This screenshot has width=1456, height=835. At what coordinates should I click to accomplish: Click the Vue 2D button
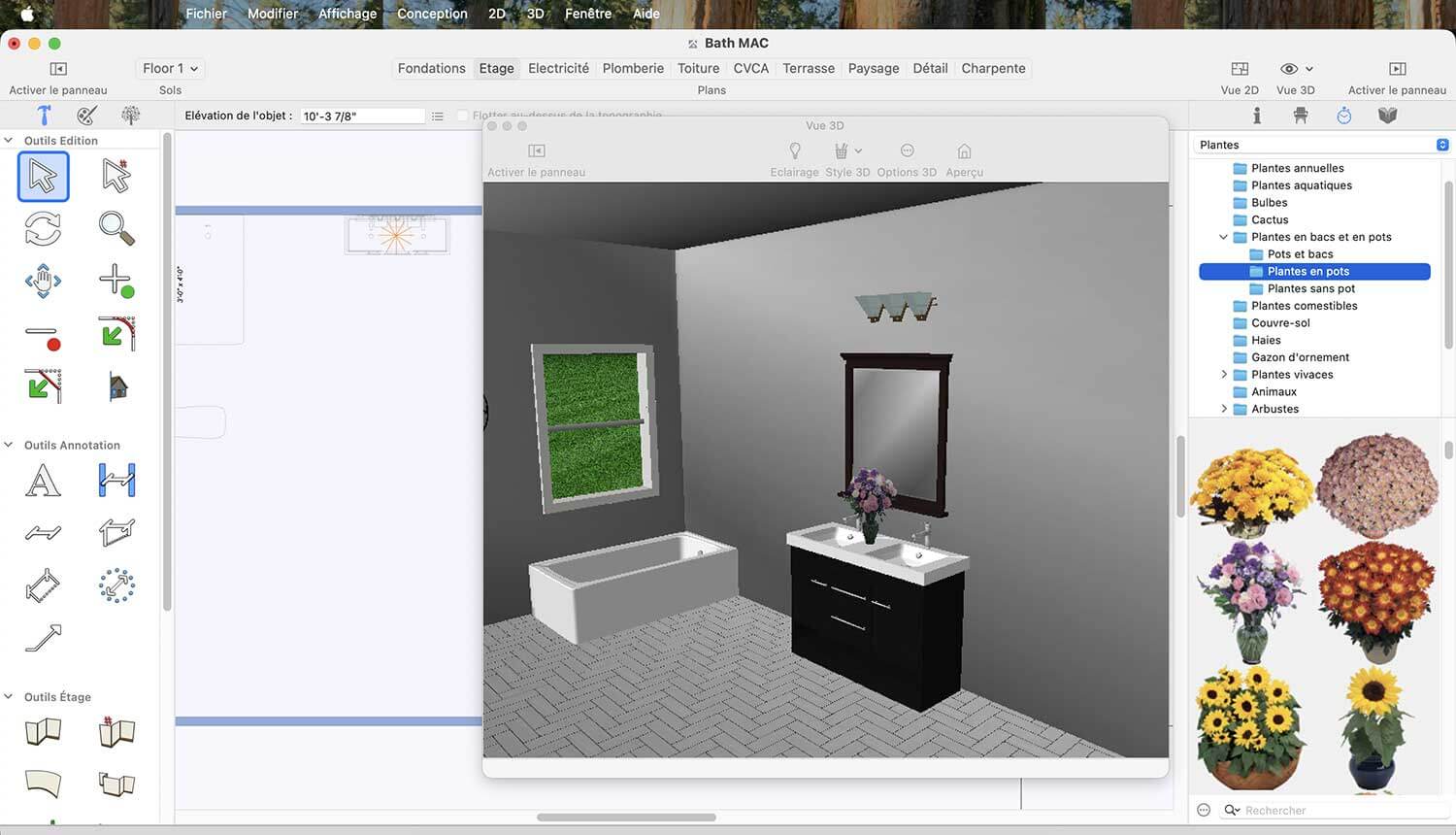coord(1240,77)
